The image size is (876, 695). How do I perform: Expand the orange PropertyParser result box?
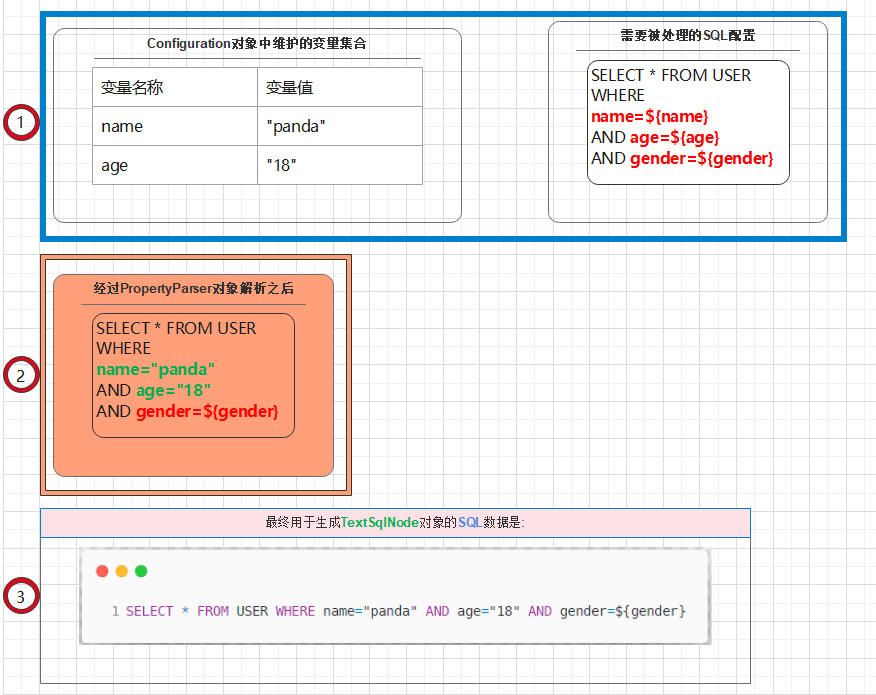[195, 460]
